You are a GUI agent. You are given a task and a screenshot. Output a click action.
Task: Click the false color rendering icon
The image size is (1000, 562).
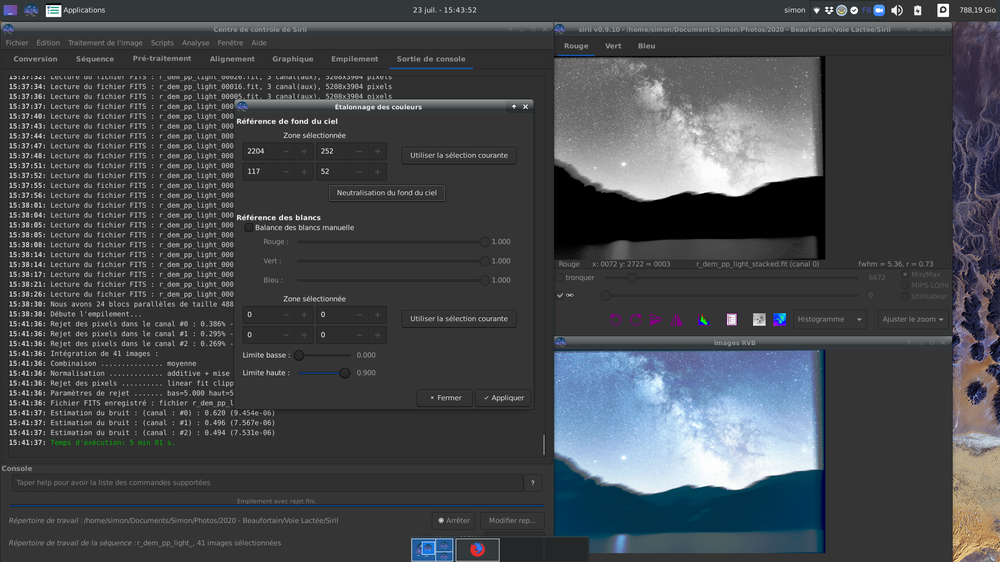[780, 320]
